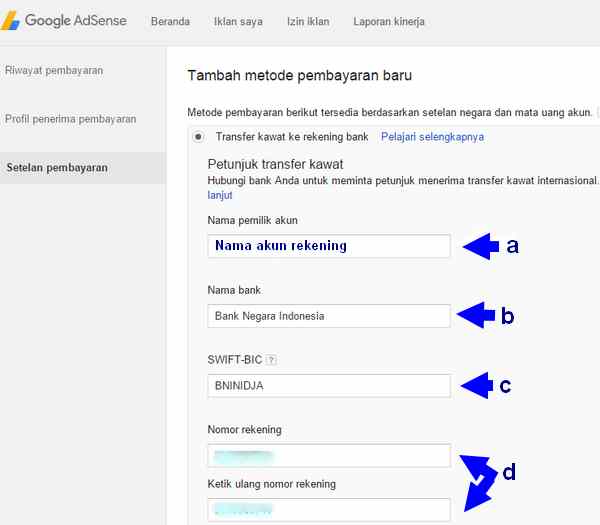Screen dimensions: 600x525
Task: Switch to Laporan kinerja tab
Action: coord(389,21)
